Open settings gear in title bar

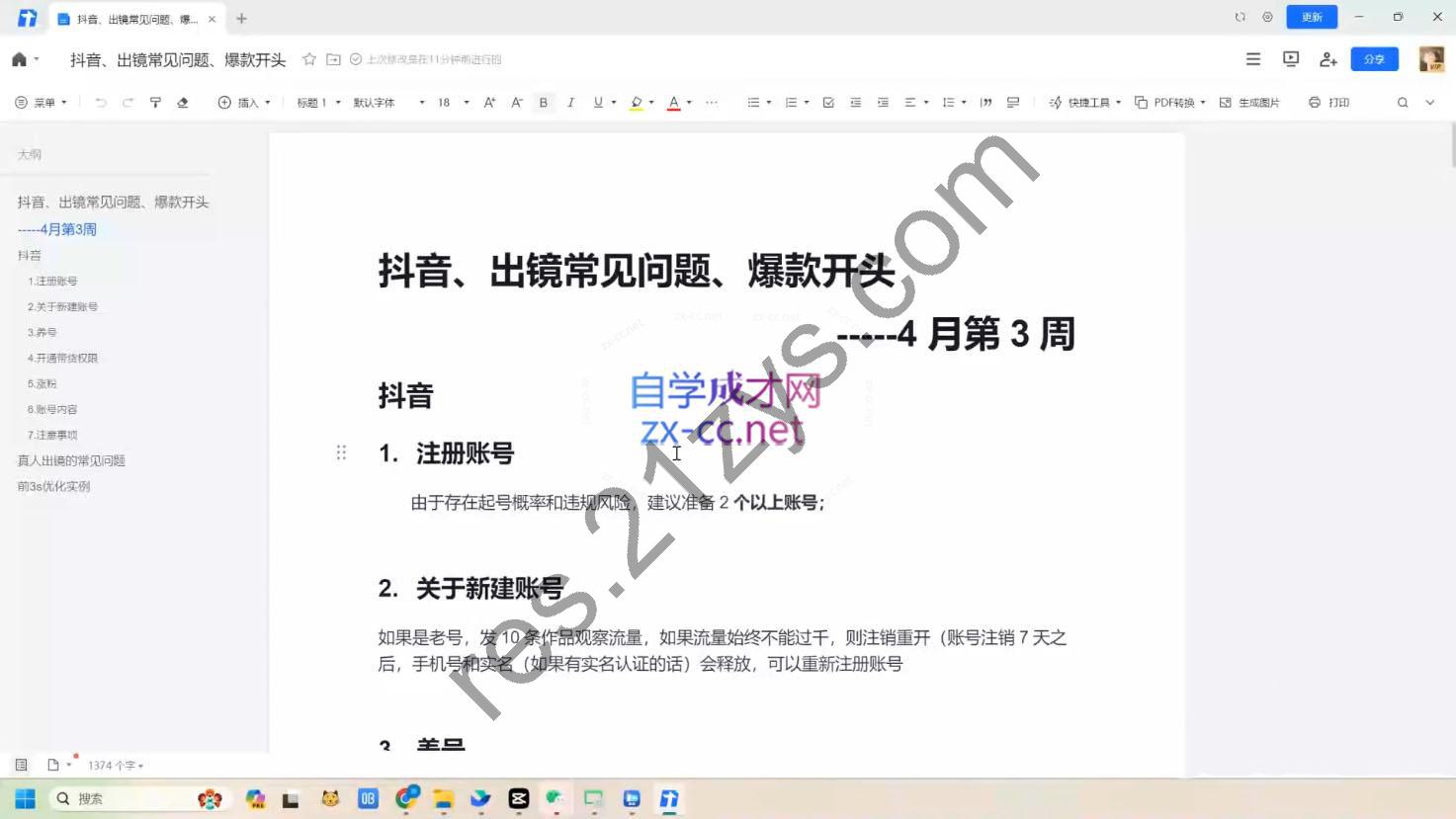[1267, 17]
